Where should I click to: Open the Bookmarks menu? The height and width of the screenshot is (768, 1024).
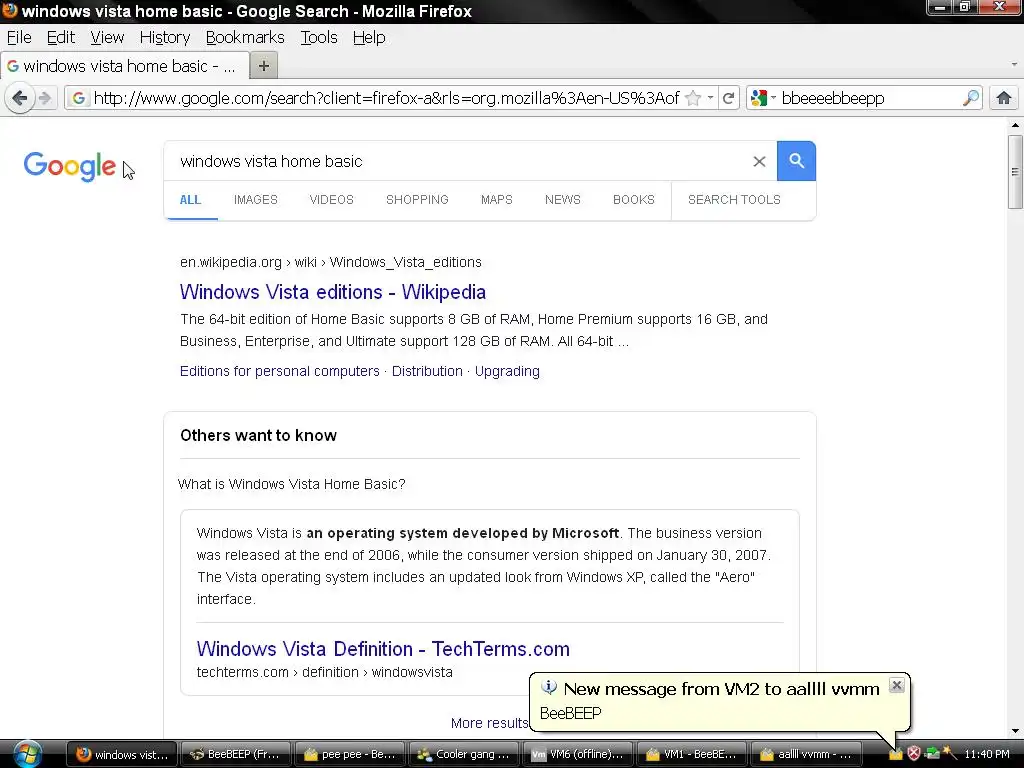(x=245, y=37)
